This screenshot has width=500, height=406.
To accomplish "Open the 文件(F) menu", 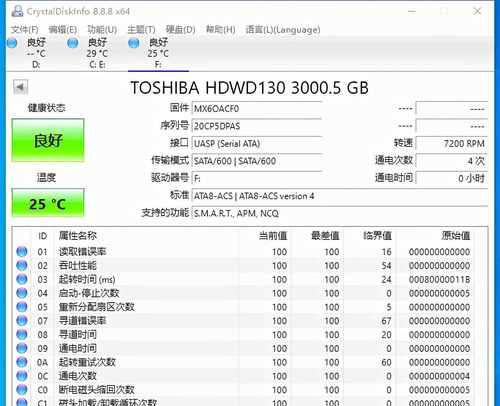I will [x=24, y=30].
